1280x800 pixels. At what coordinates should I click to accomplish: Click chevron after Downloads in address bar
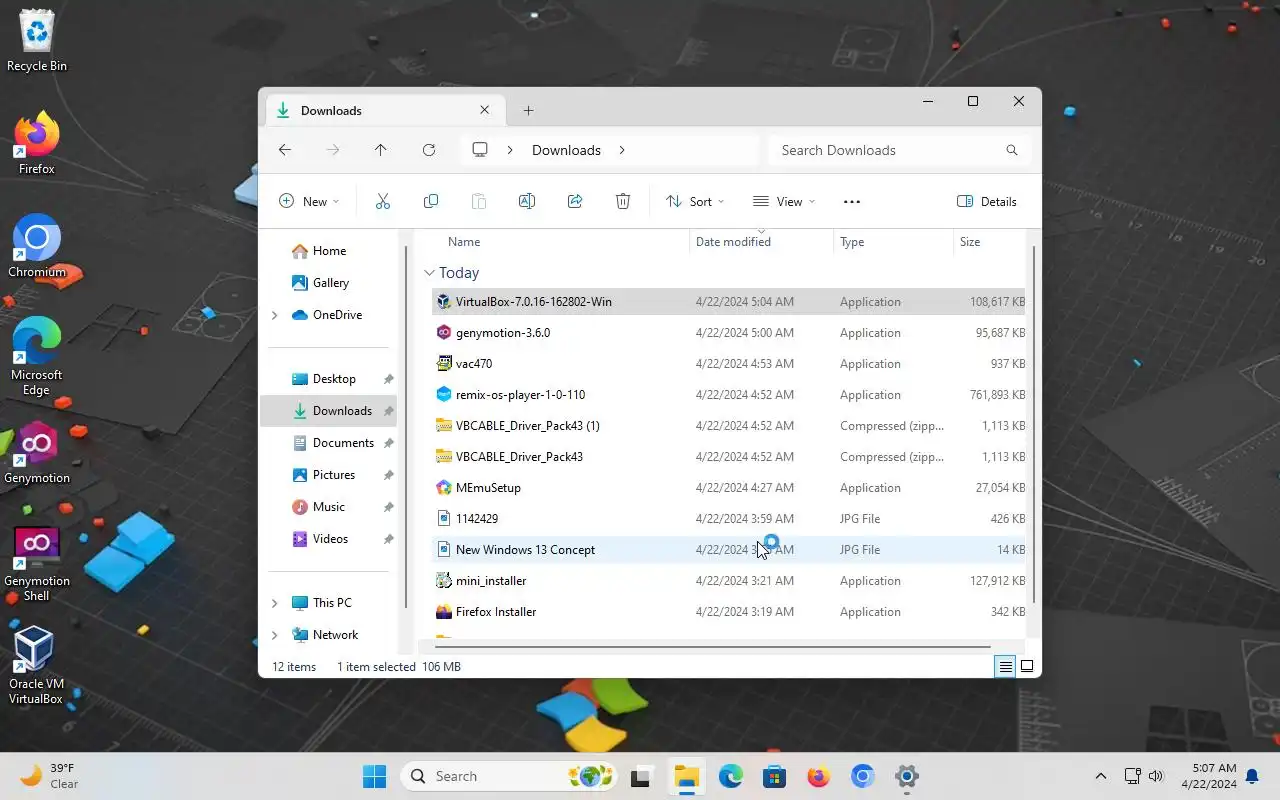[621, 150]
